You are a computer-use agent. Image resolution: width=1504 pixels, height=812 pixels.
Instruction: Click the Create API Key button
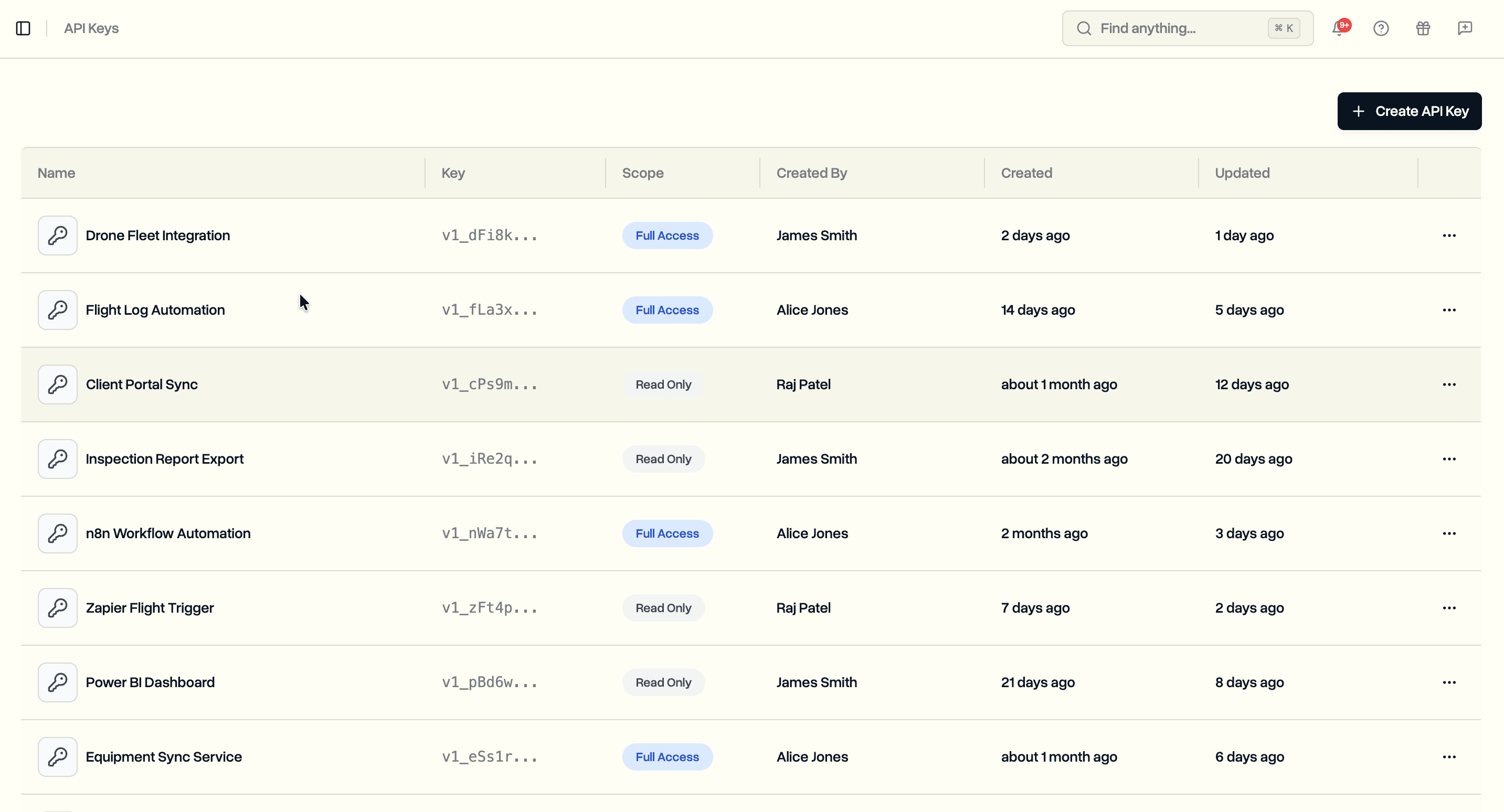[1410, 111]
